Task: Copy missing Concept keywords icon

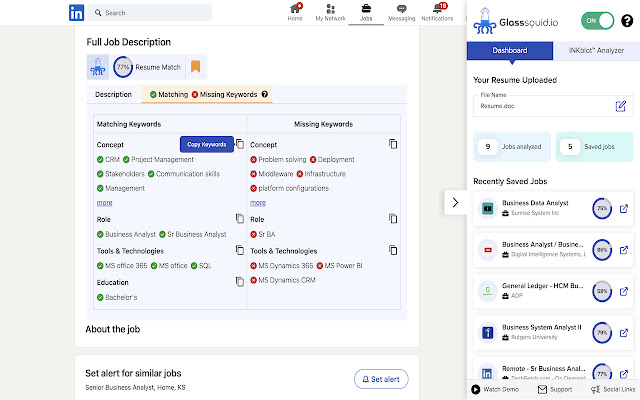Action: pyautogui.click(x=393, y=144)
